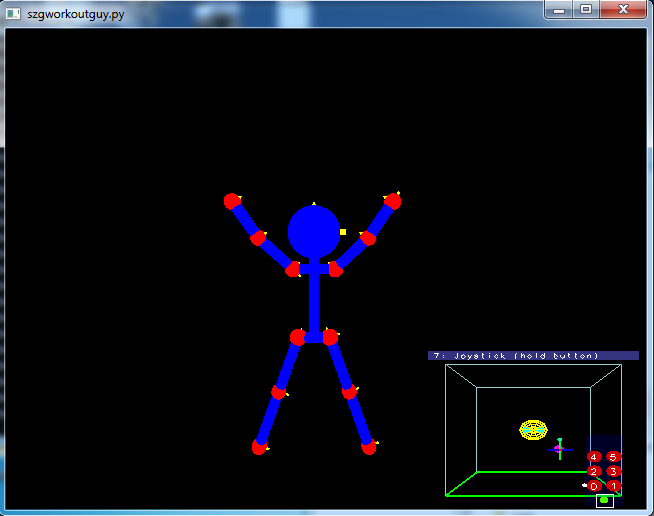Click the joint at the upper-right hand
Viewport: 654px width, 516px height.
pyautogui.click(x=393, y=201)
